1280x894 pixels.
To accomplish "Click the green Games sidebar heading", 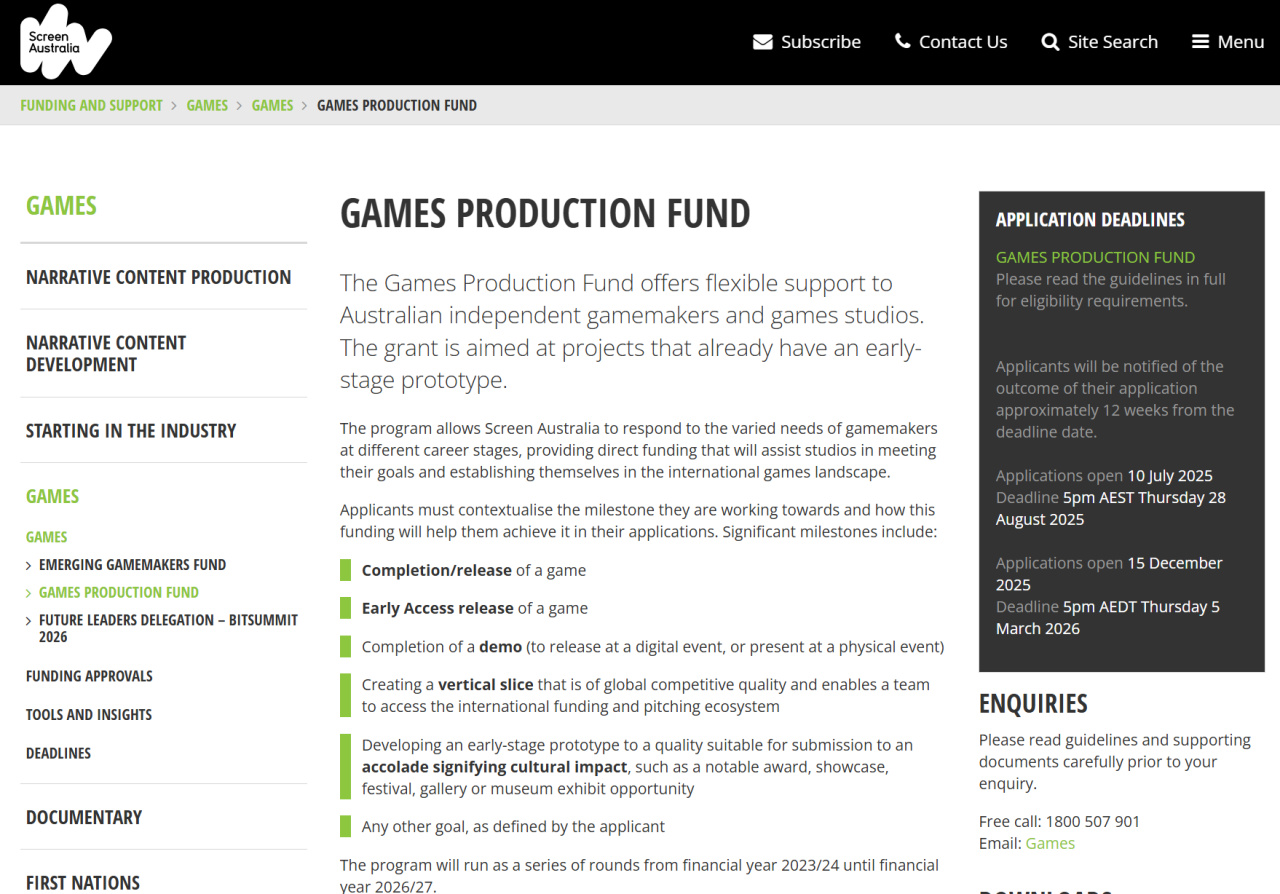I will coord(61,206).
